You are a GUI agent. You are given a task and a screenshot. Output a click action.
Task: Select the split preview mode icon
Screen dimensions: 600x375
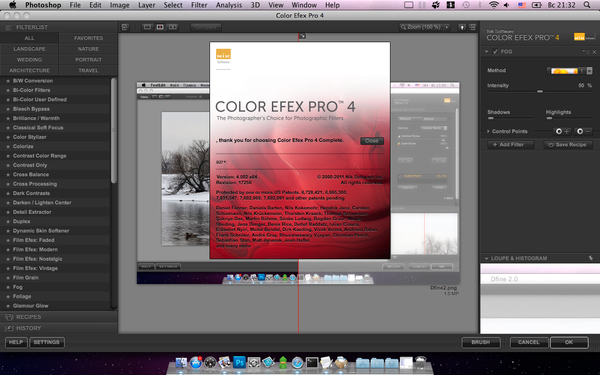click(x=160, y=27)
